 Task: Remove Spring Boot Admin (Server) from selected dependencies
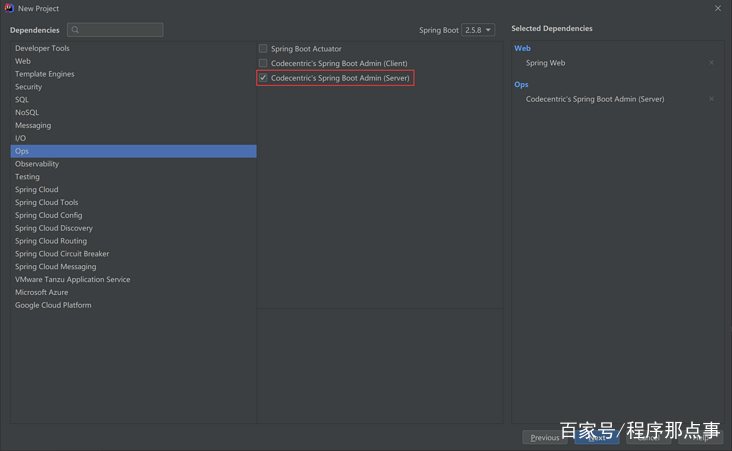coord(711,99)
